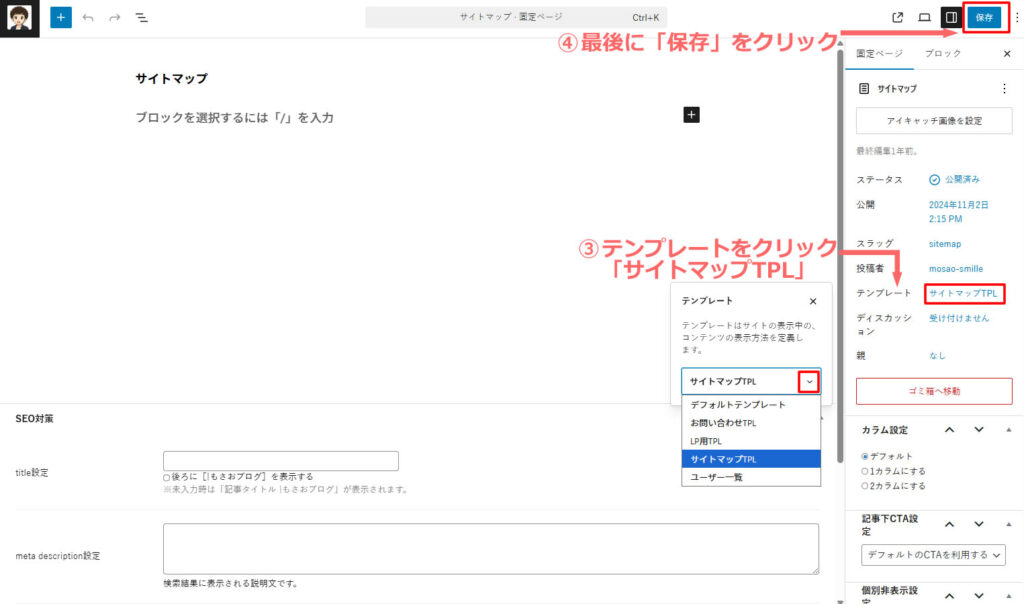Click the black add block button in editor
The width and height of the screenshot is (1024, 604).
pos(691,115)
